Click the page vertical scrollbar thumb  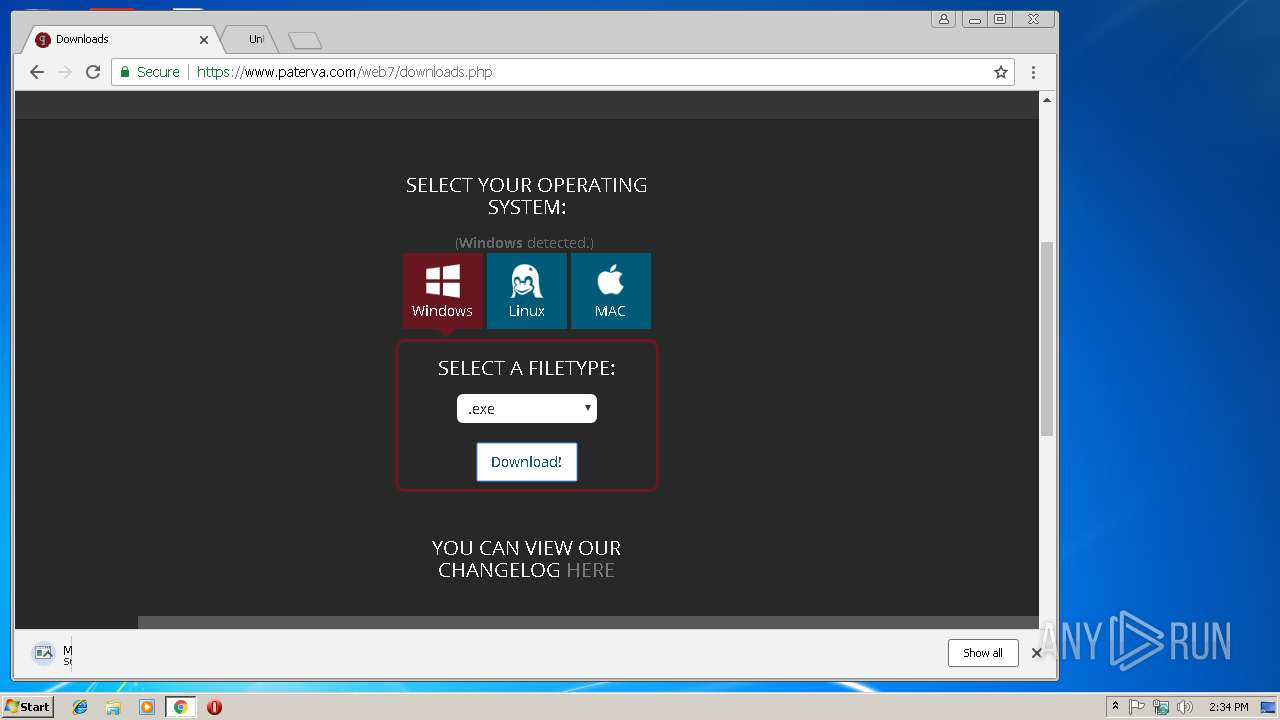pyautogui.click(x=1047, y=338)
